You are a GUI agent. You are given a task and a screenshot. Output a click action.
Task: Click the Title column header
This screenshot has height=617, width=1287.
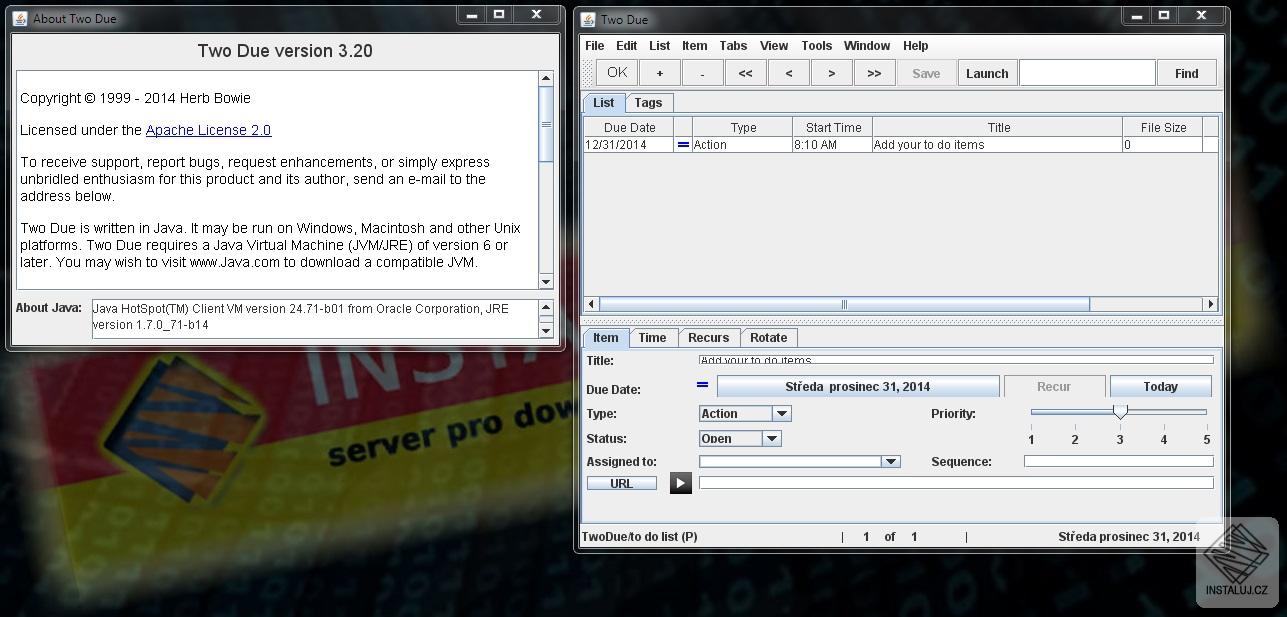coord(998,128)
